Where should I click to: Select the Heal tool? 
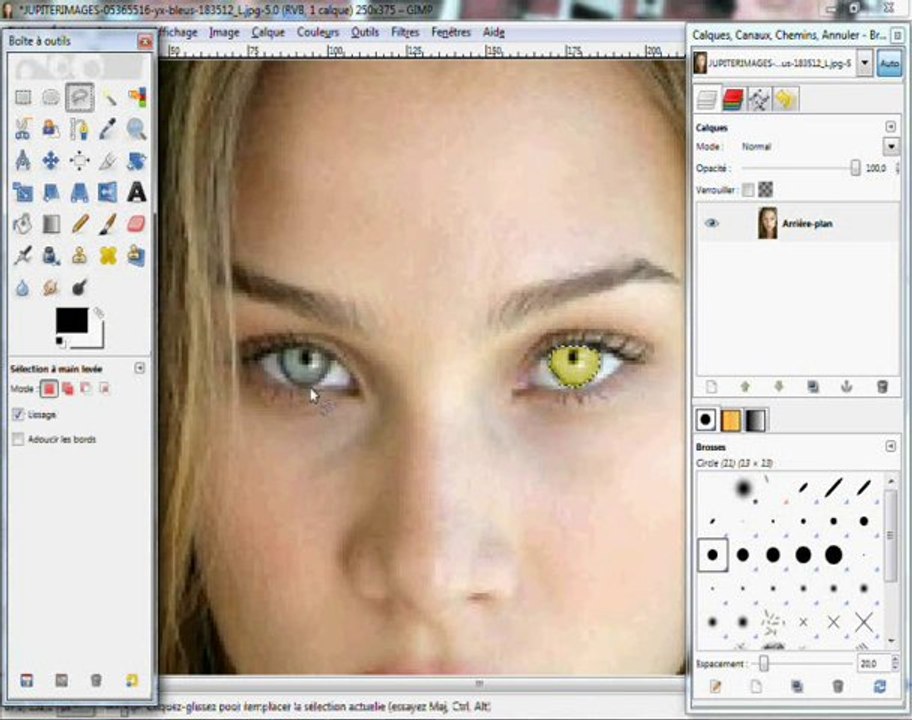point(108,255)
